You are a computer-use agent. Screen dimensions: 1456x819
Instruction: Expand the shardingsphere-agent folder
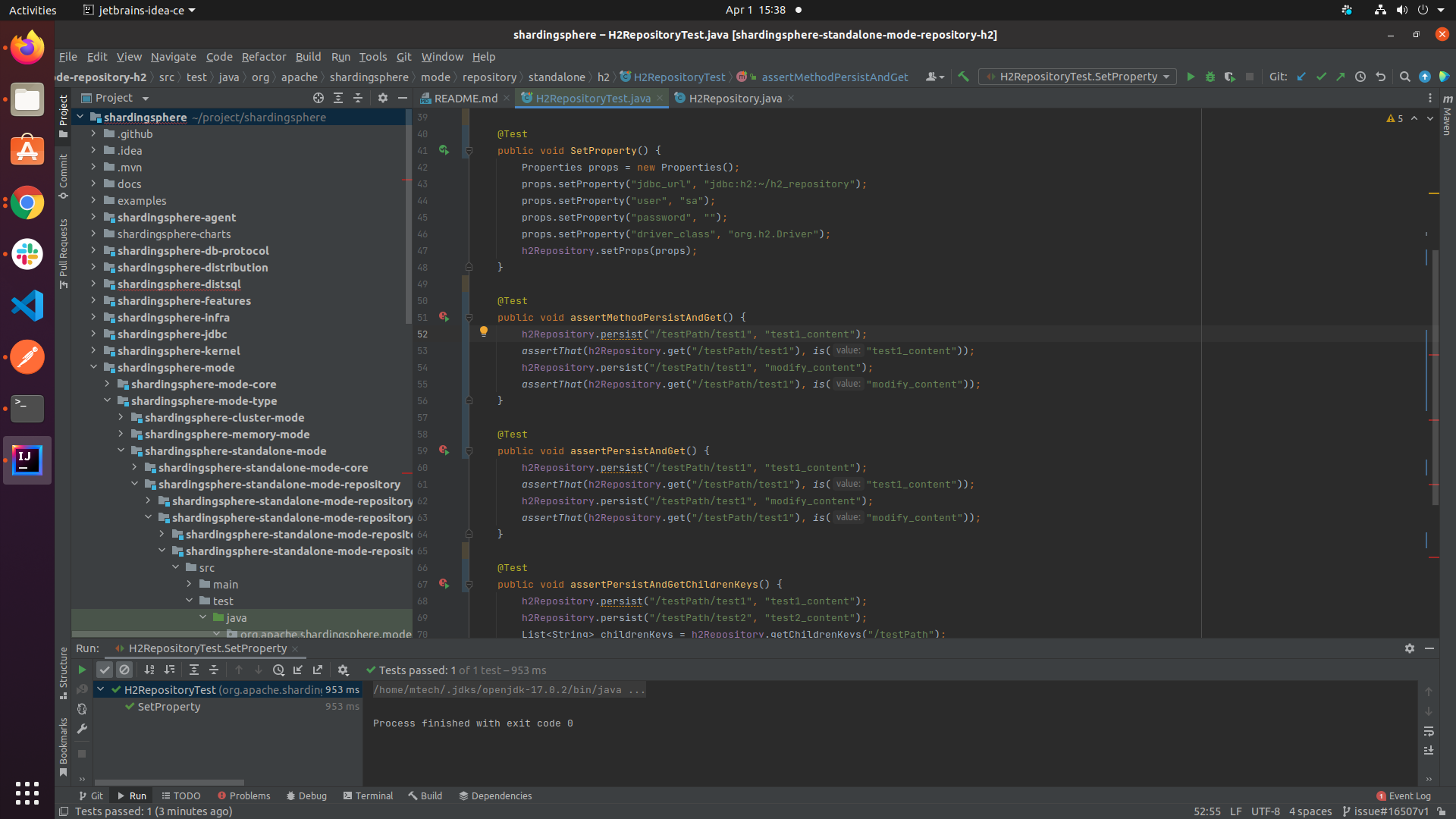(x=93, y=218)
